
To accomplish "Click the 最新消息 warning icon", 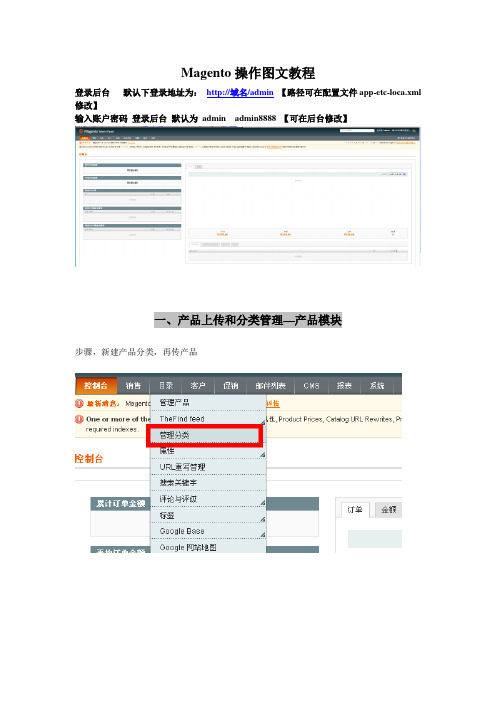I will click(x=79, y=403).
